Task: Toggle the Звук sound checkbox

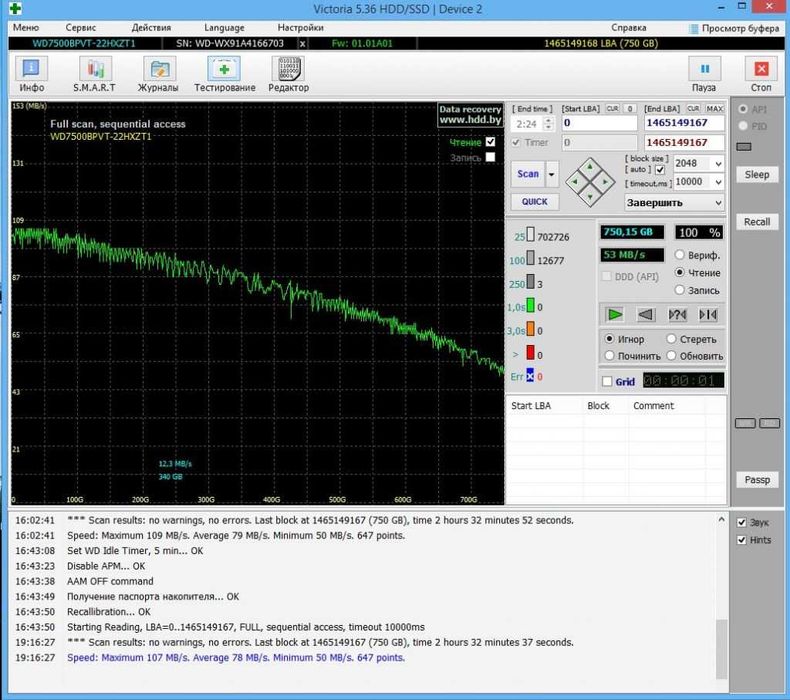Action: point(741,523)
